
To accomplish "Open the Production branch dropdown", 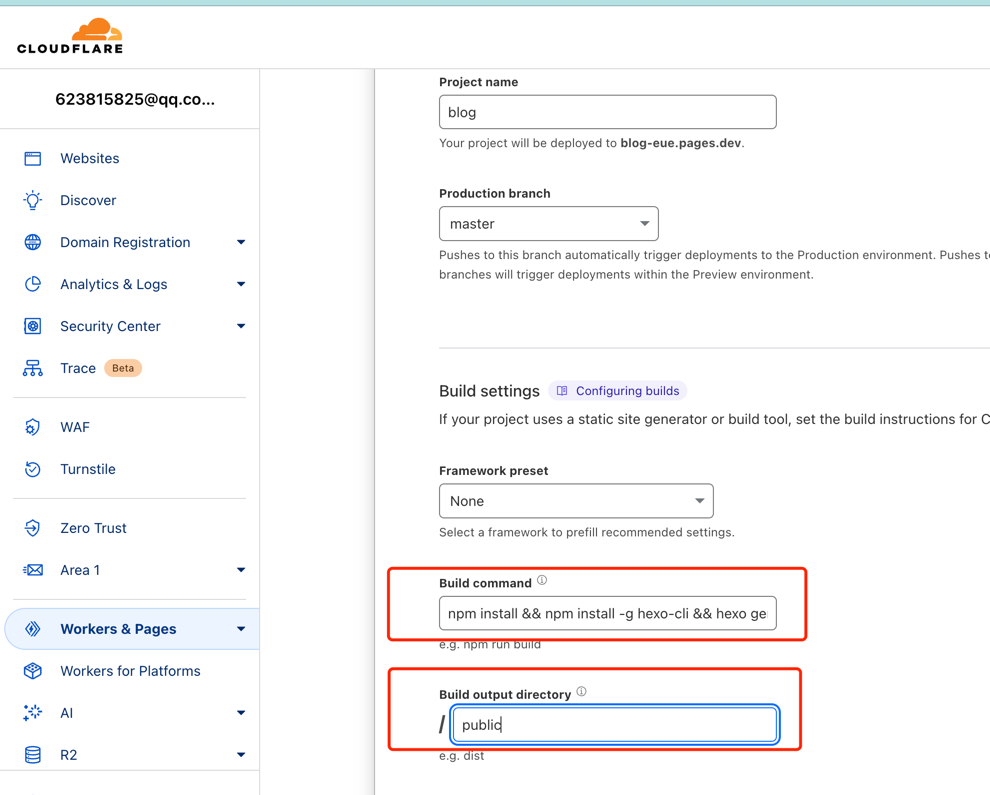I will tap(549, 224).
